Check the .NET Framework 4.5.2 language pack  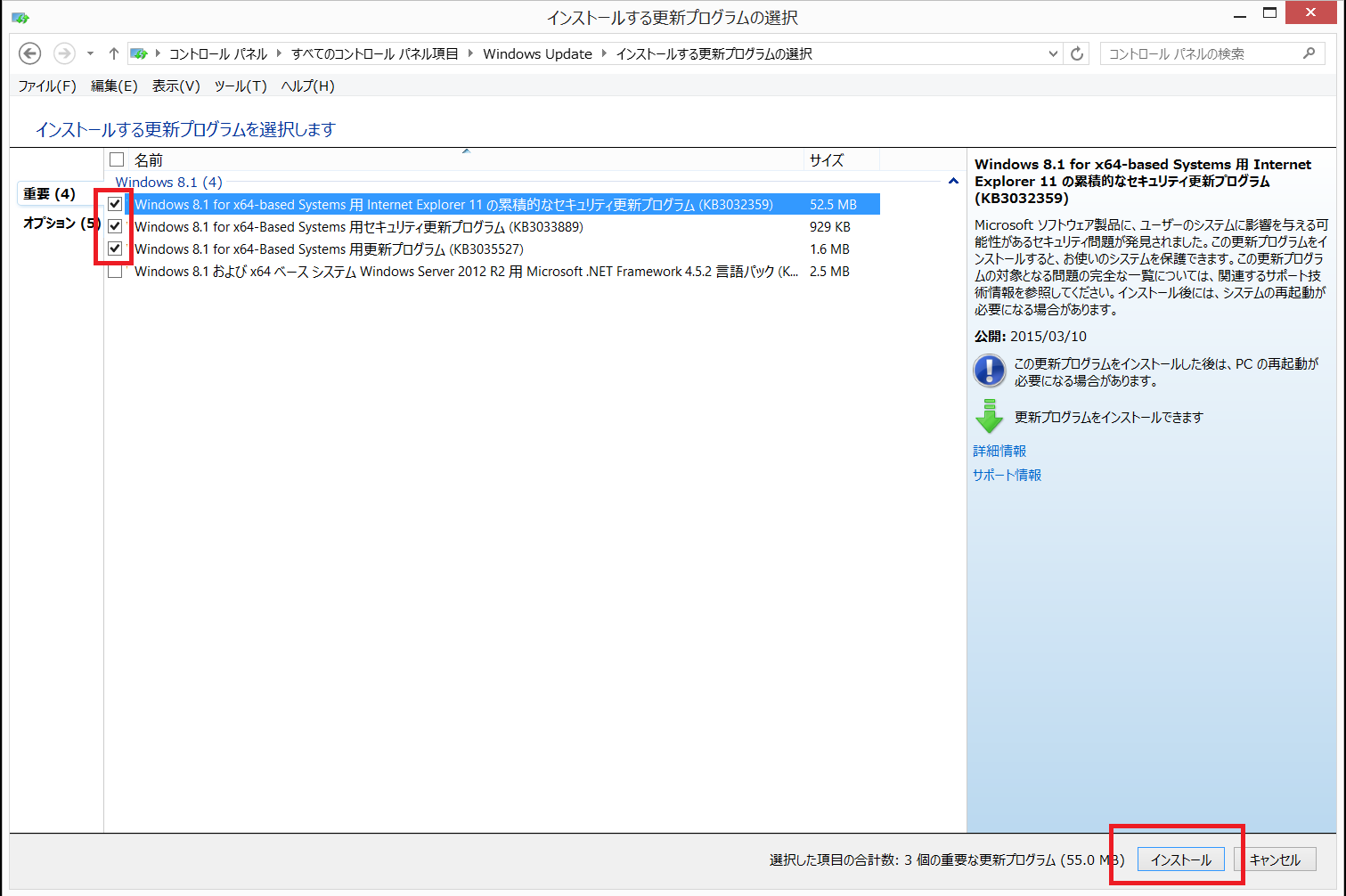[x=115, y=272]
